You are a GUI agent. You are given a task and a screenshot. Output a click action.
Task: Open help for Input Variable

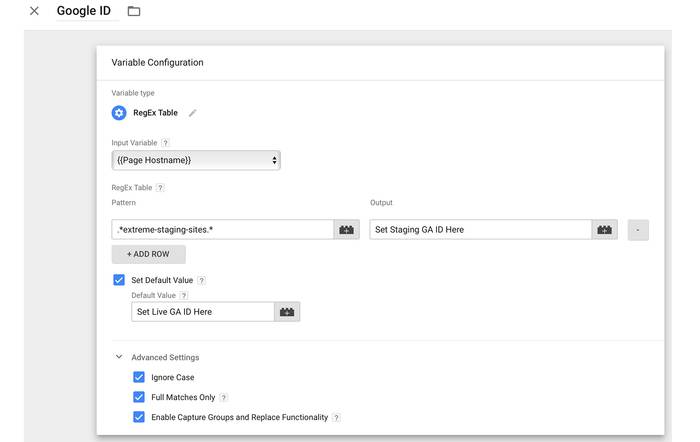[165, 143]
